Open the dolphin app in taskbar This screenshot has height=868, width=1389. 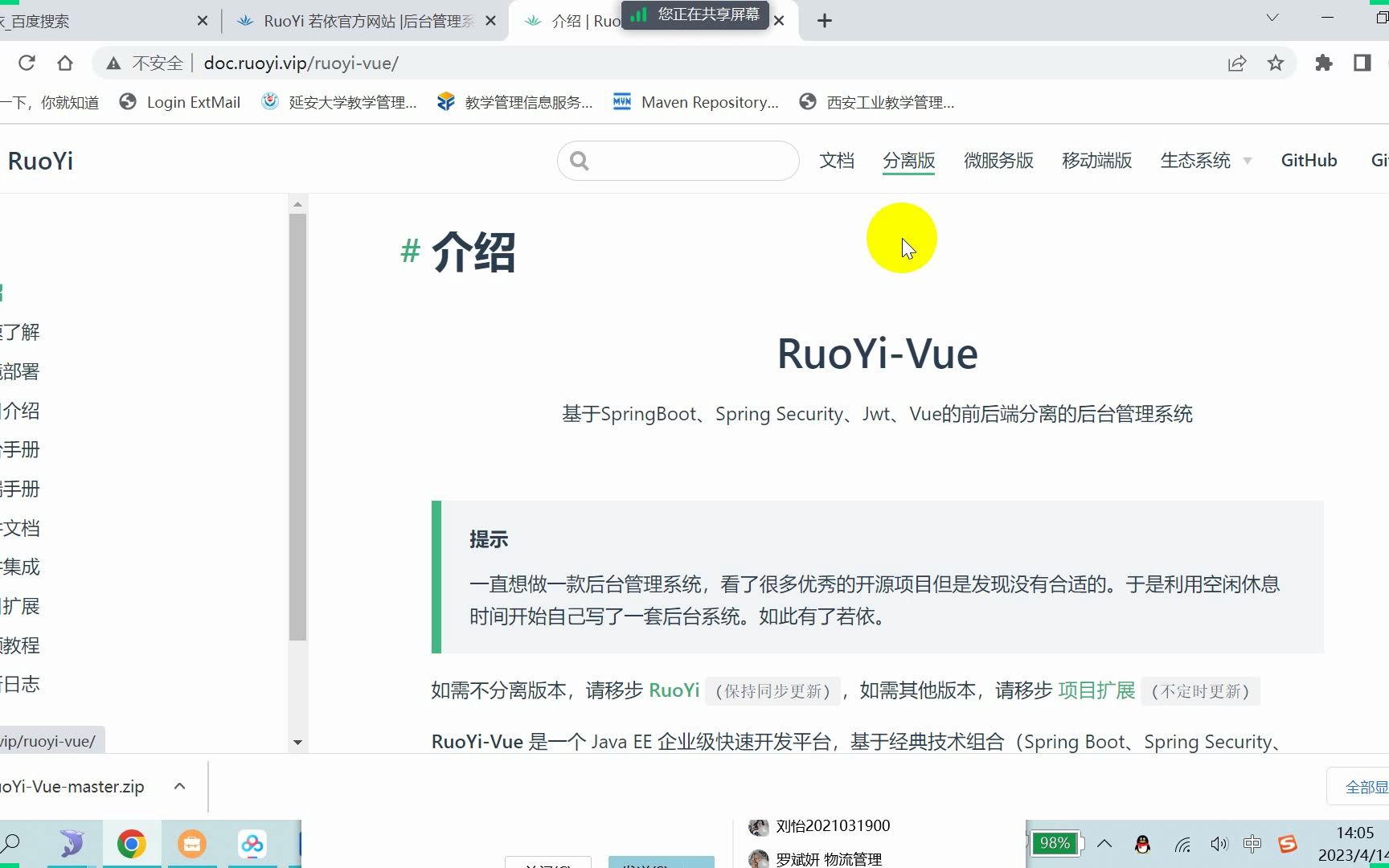click(x=72, y=844)
